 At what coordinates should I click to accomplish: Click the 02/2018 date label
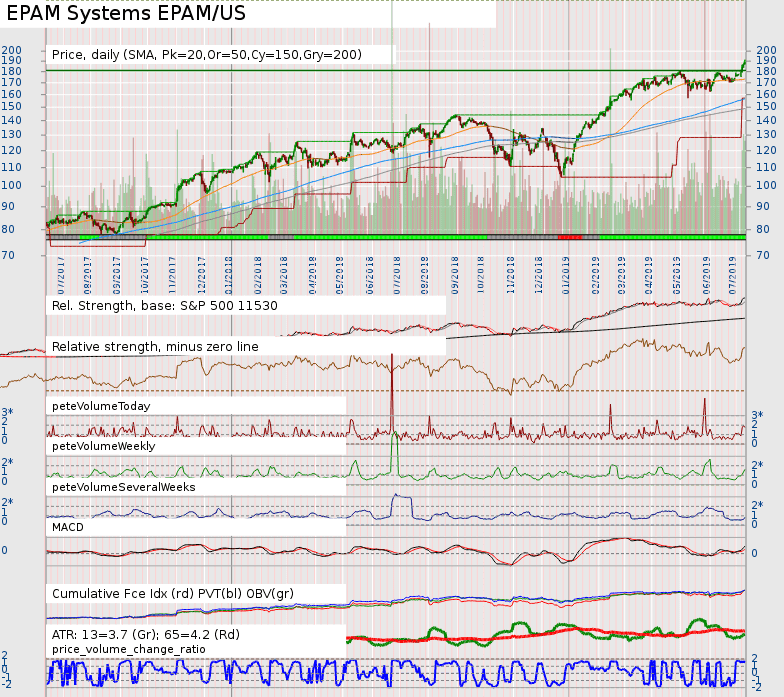pyautogui.click(x=258, y=276)
